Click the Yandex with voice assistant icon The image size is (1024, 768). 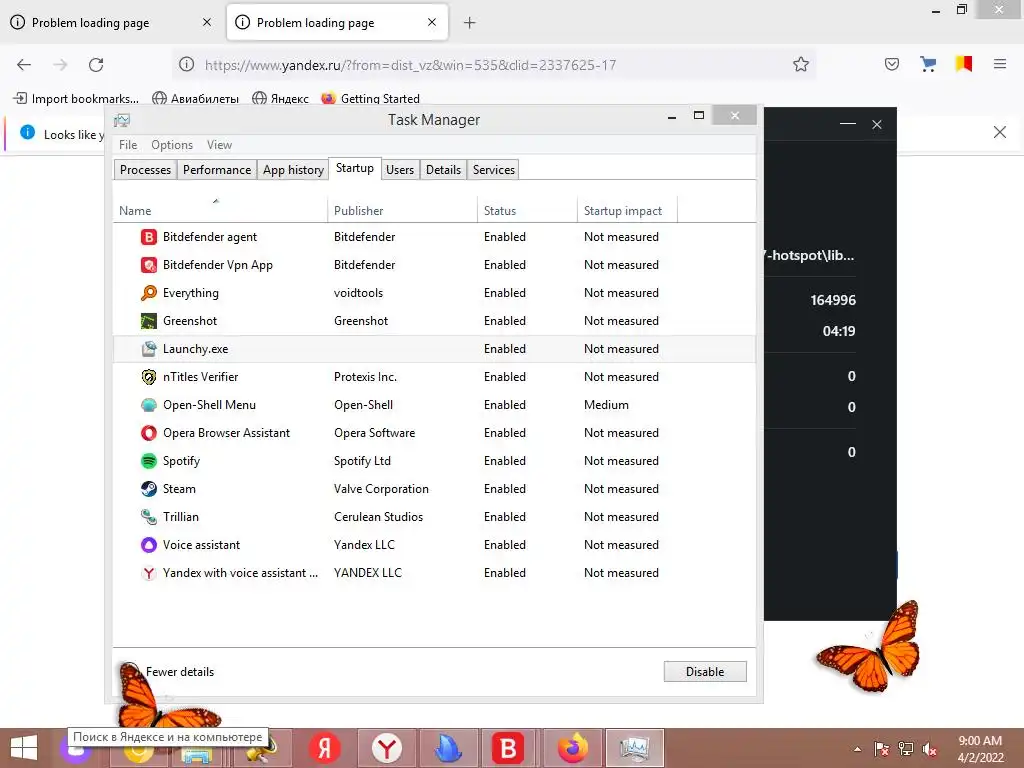[x=149, y=573]
